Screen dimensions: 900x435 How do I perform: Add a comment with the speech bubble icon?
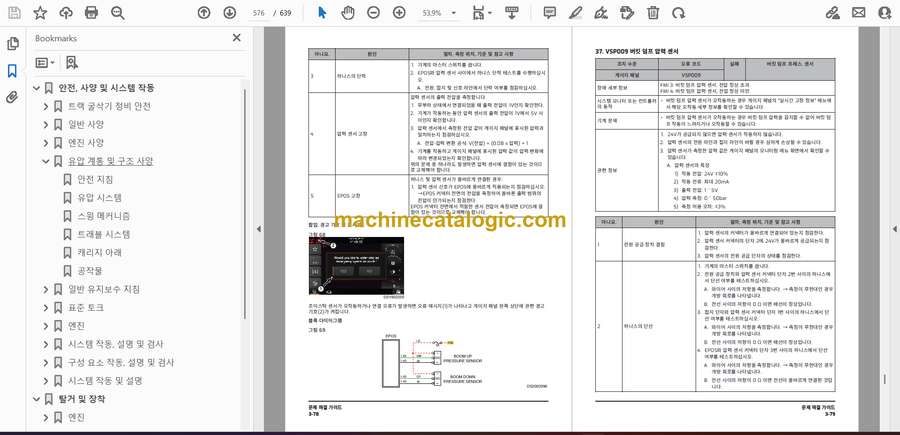pos(550,13)
